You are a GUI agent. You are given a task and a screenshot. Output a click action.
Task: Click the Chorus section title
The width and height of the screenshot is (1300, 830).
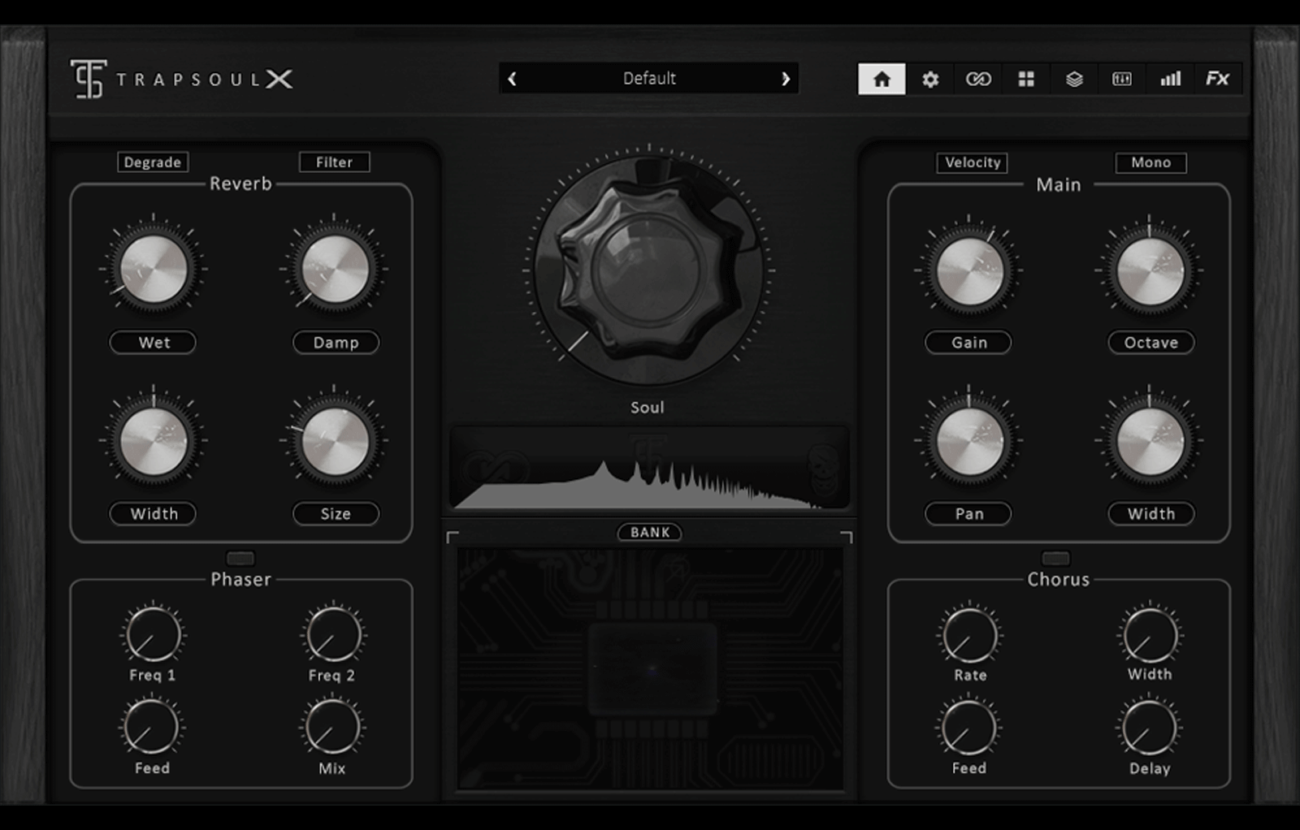1058,579
